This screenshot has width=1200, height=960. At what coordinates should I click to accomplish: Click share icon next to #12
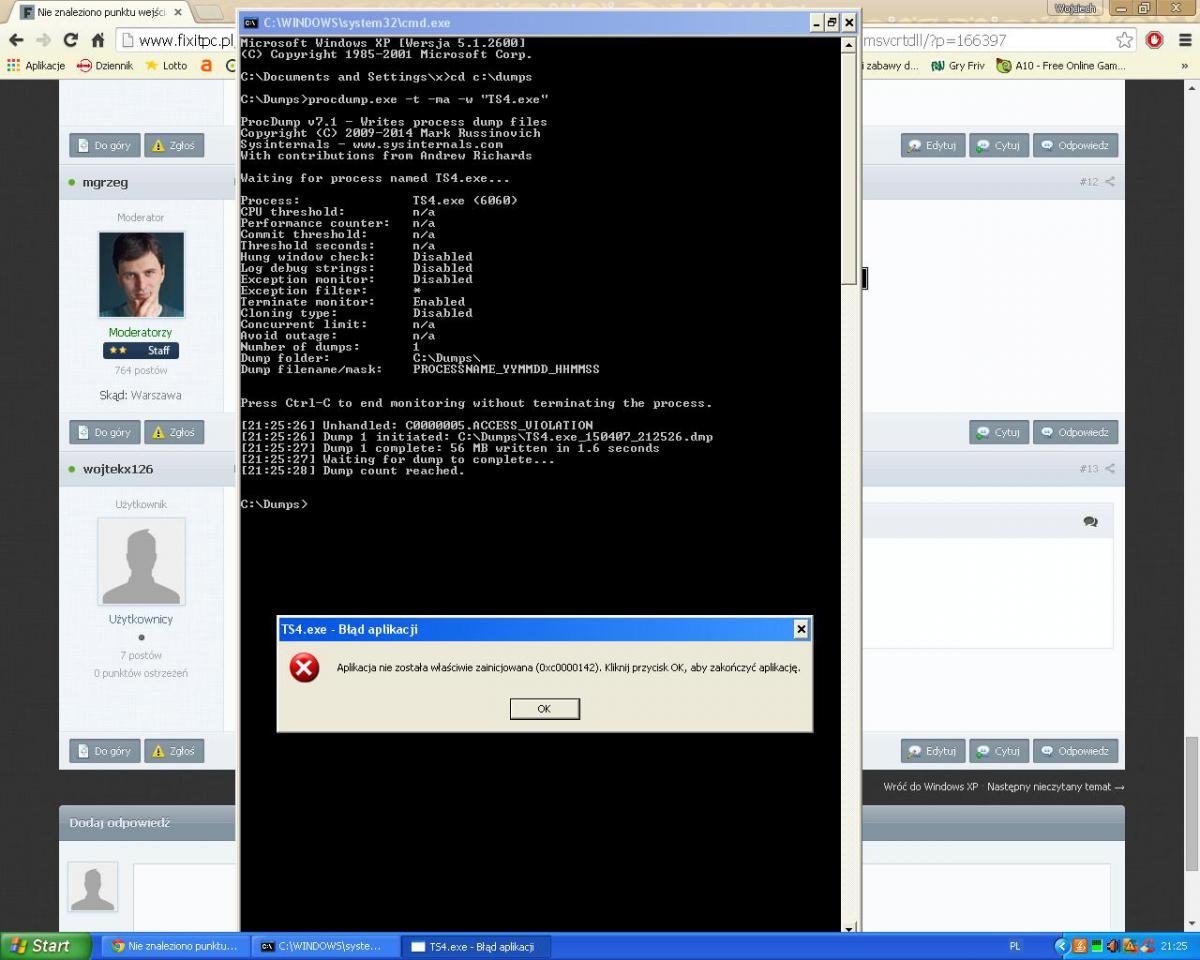pos(1109,182)
